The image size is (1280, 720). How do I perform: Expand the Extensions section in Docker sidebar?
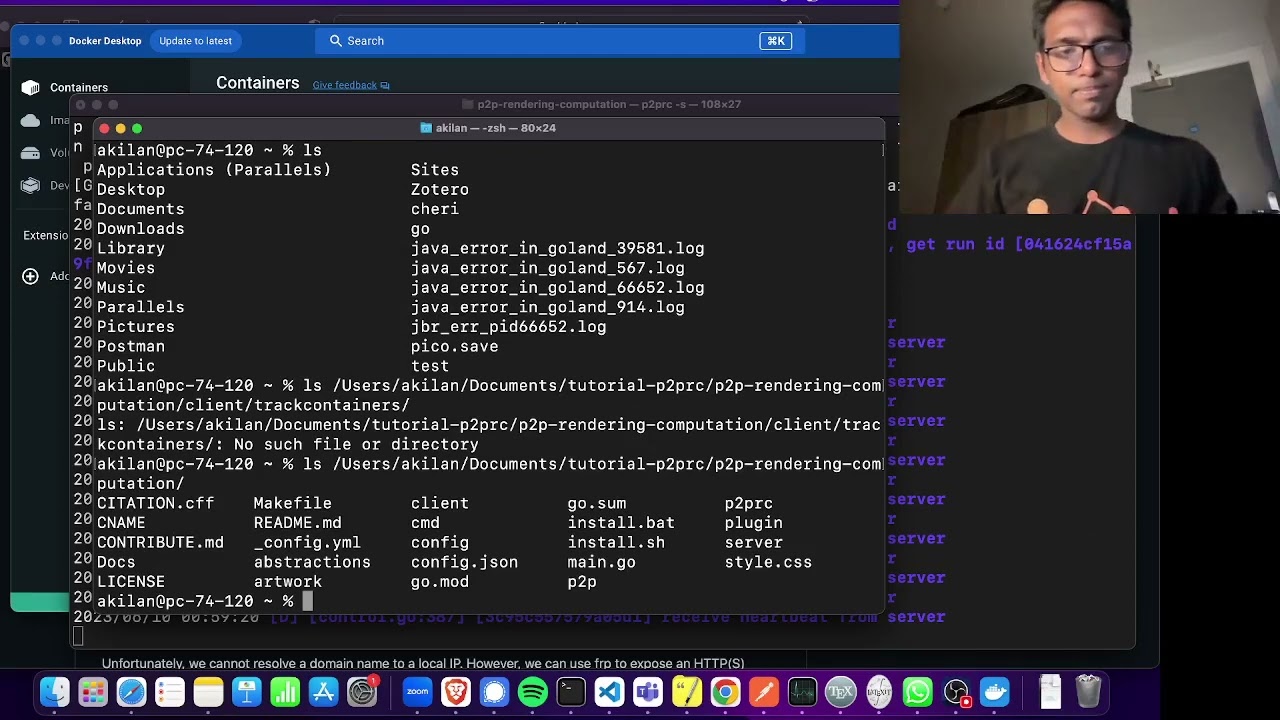tap(46, 236)
